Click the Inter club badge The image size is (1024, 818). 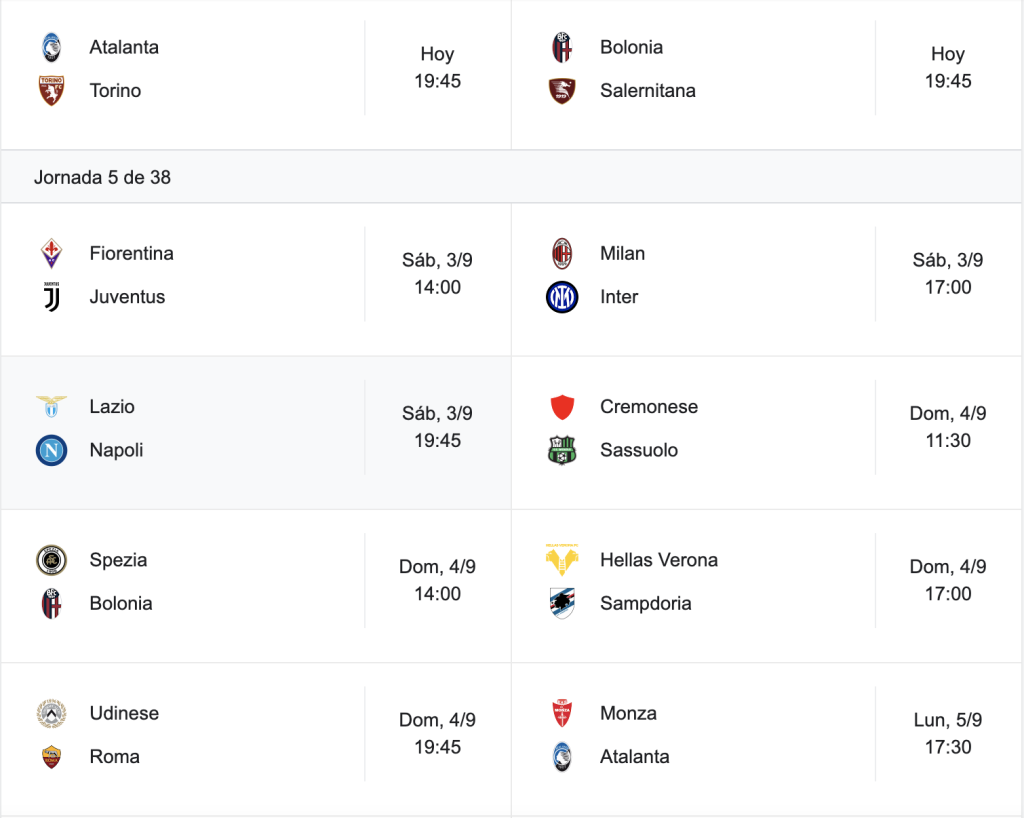[562, 297]
